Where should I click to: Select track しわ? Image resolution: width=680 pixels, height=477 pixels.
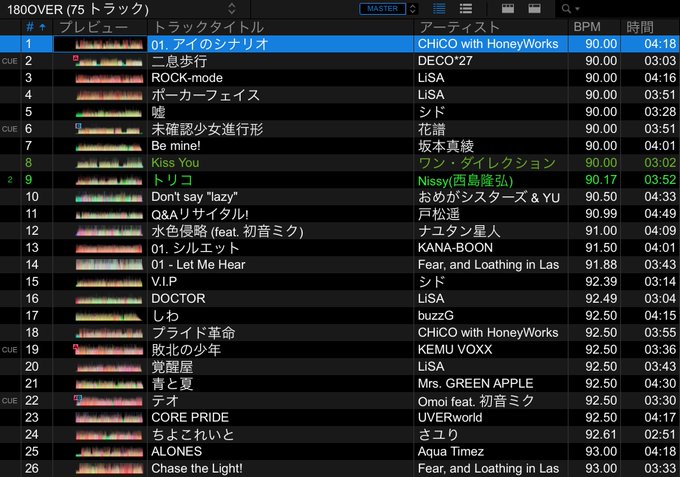(165, 316)
